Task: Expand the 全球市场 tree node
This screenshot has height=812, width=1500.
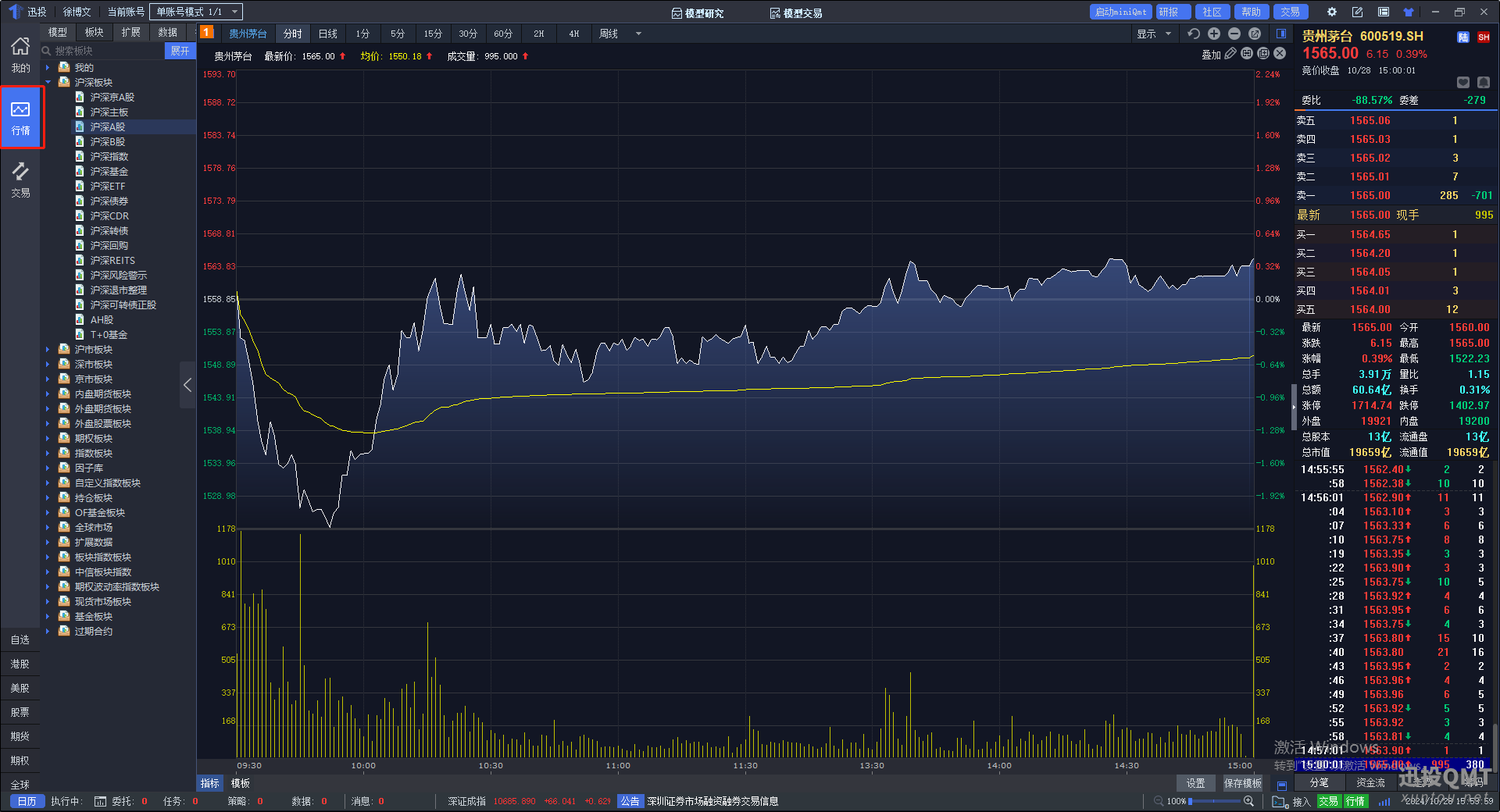Action: click(x=48, y=527)
